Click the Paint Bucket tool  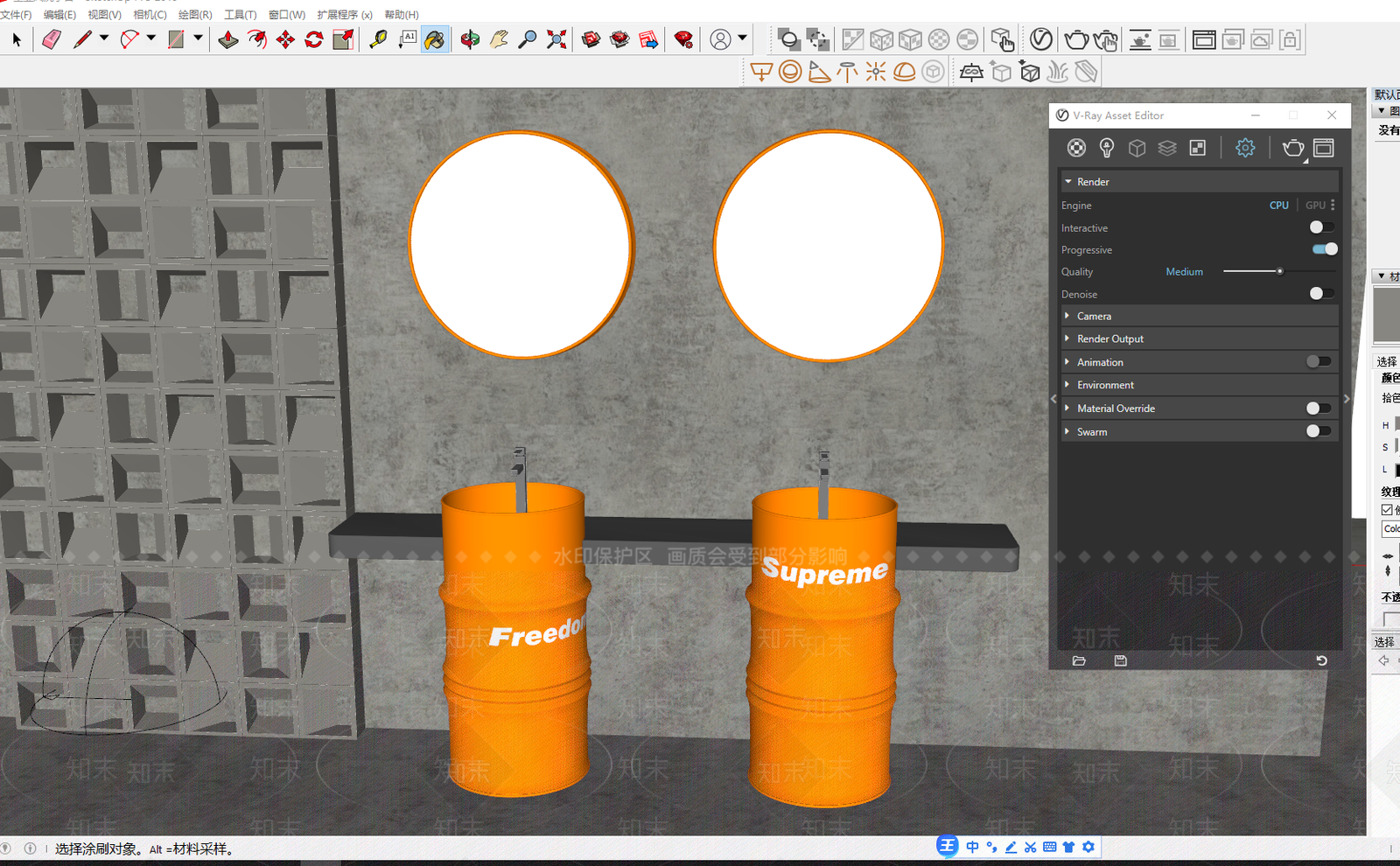pyautogui.click(x=435, y=39)
